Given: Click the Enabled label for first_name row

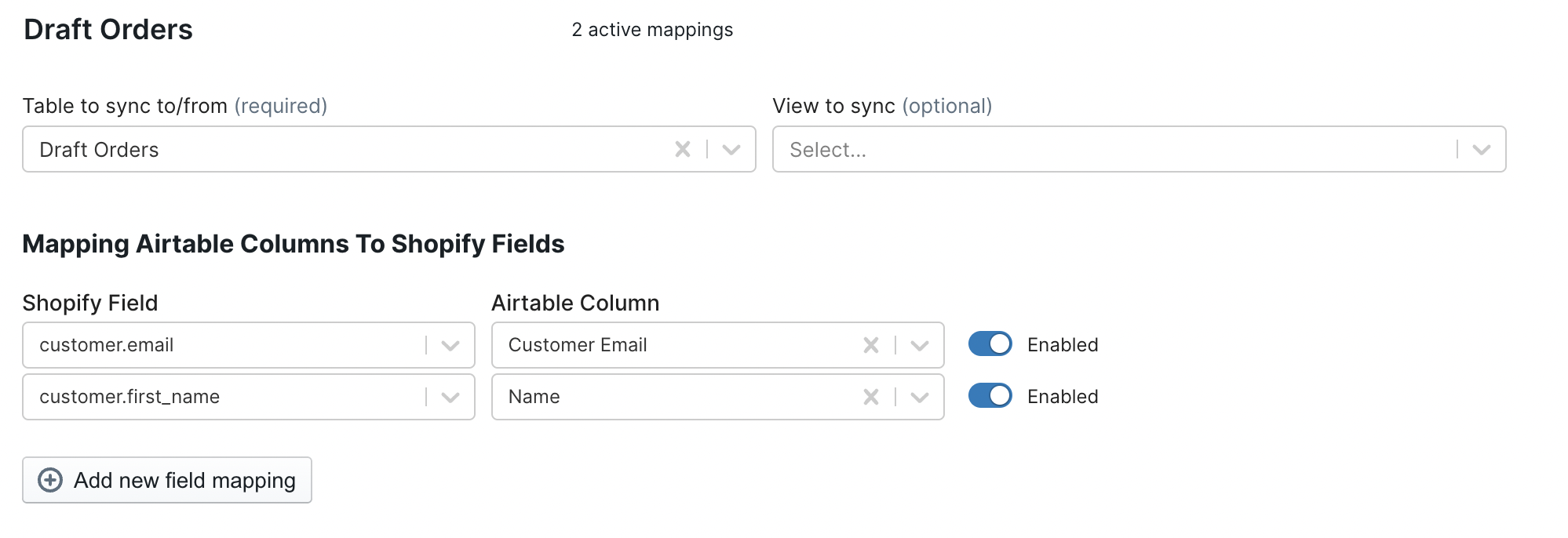Looking at the screenshot, I should (1063, 397).
